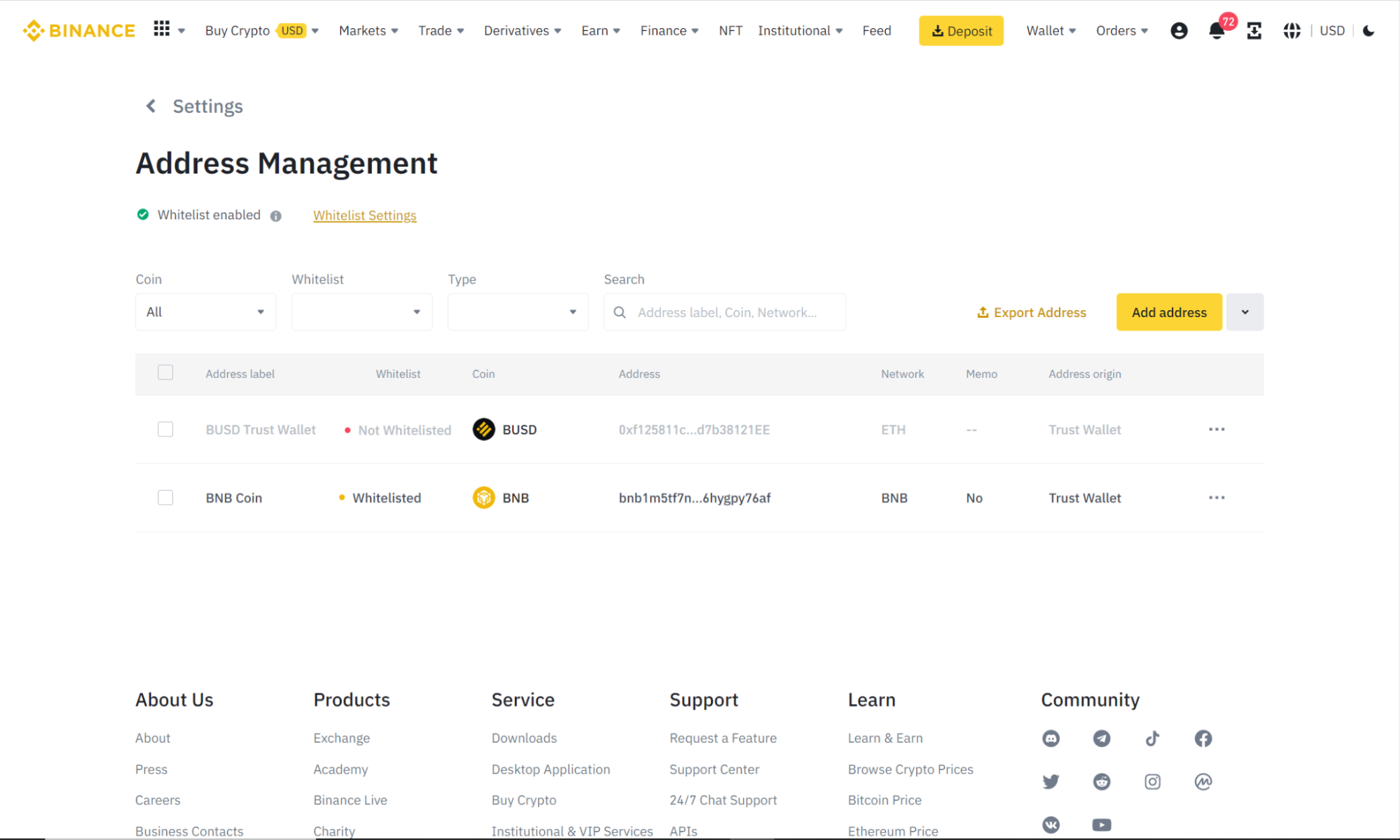This screenshot has width=1400, height=840.
Task: Open the Earn menu
Action: pyautogui.click(x=601, y=31)
